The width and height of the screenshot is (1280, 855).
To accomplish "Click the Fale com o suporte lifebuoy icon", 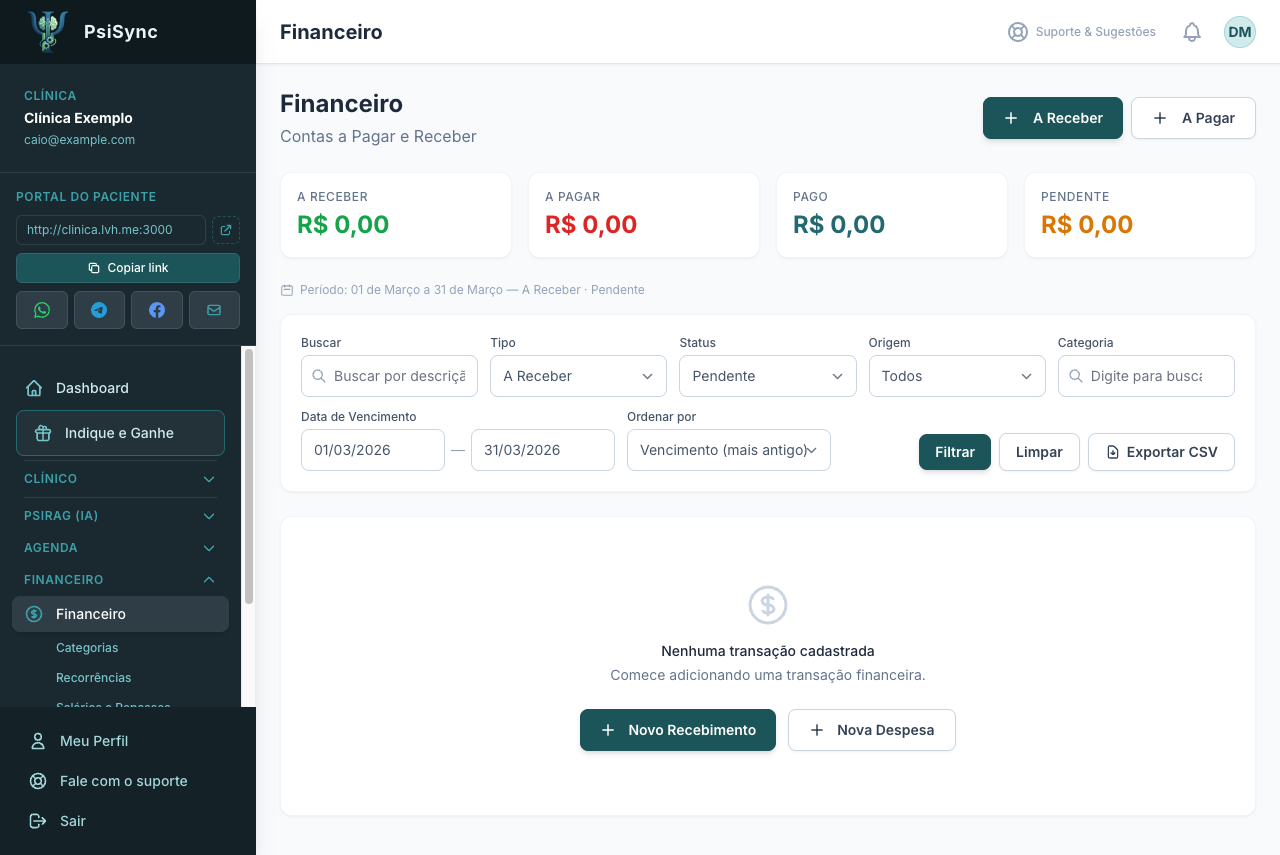I will pos(38,781).
